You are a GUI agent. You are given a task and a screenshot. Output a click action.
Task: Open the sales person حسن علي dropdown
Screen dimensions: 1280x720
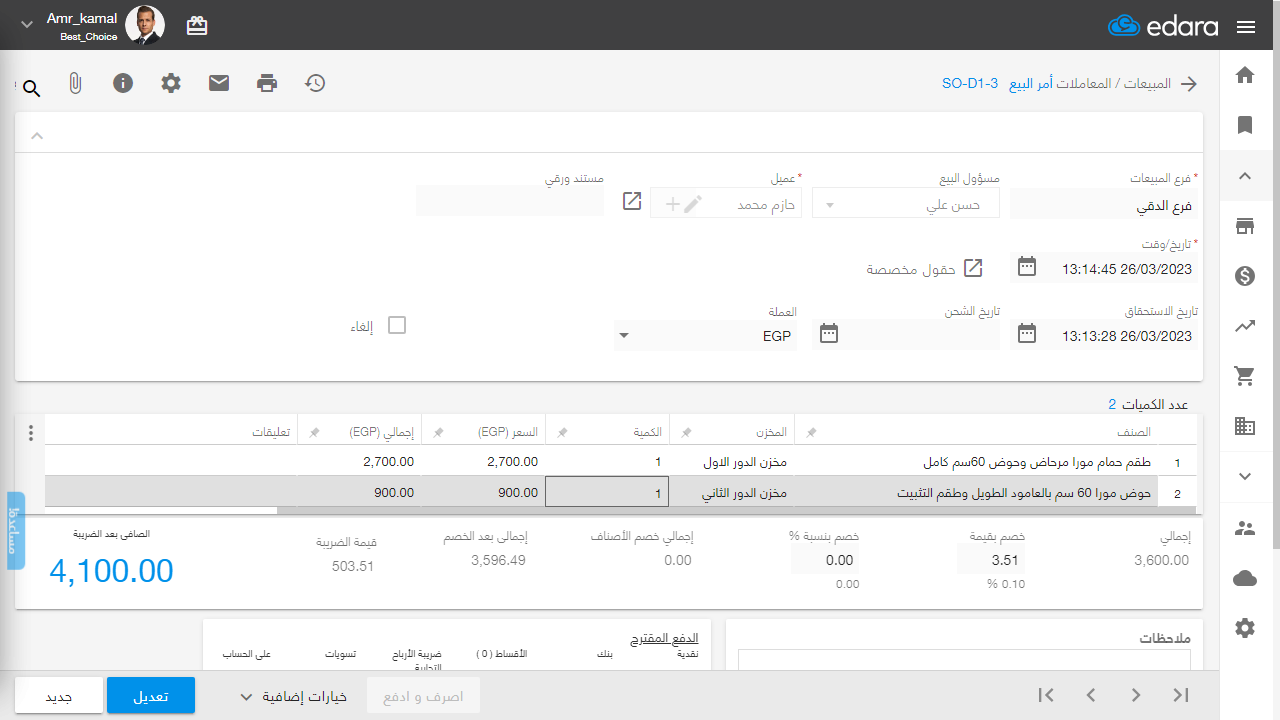pyautogui.click(x=906, y=205)
